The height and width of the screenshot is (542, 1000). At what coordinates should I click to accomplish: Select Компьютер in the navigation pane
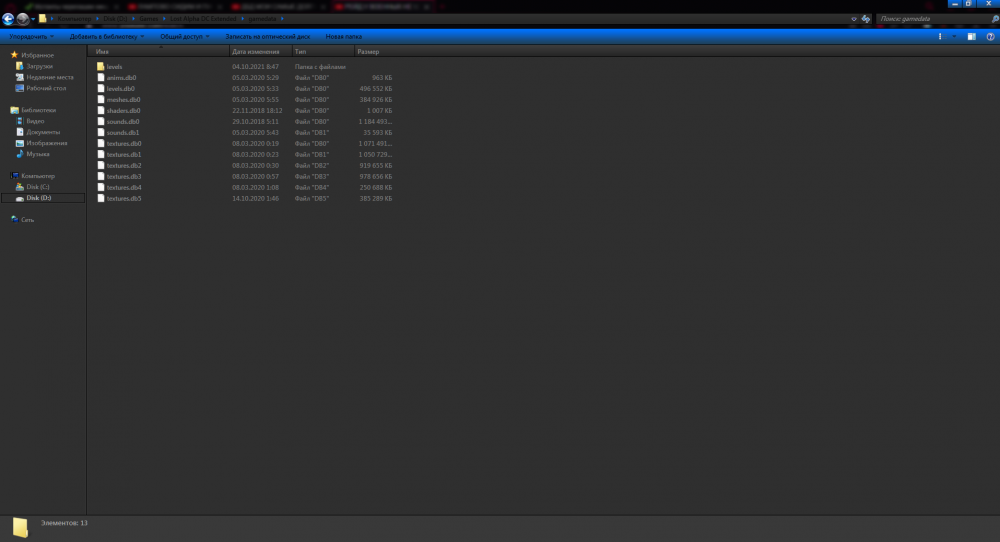click(x=38, y=176)
